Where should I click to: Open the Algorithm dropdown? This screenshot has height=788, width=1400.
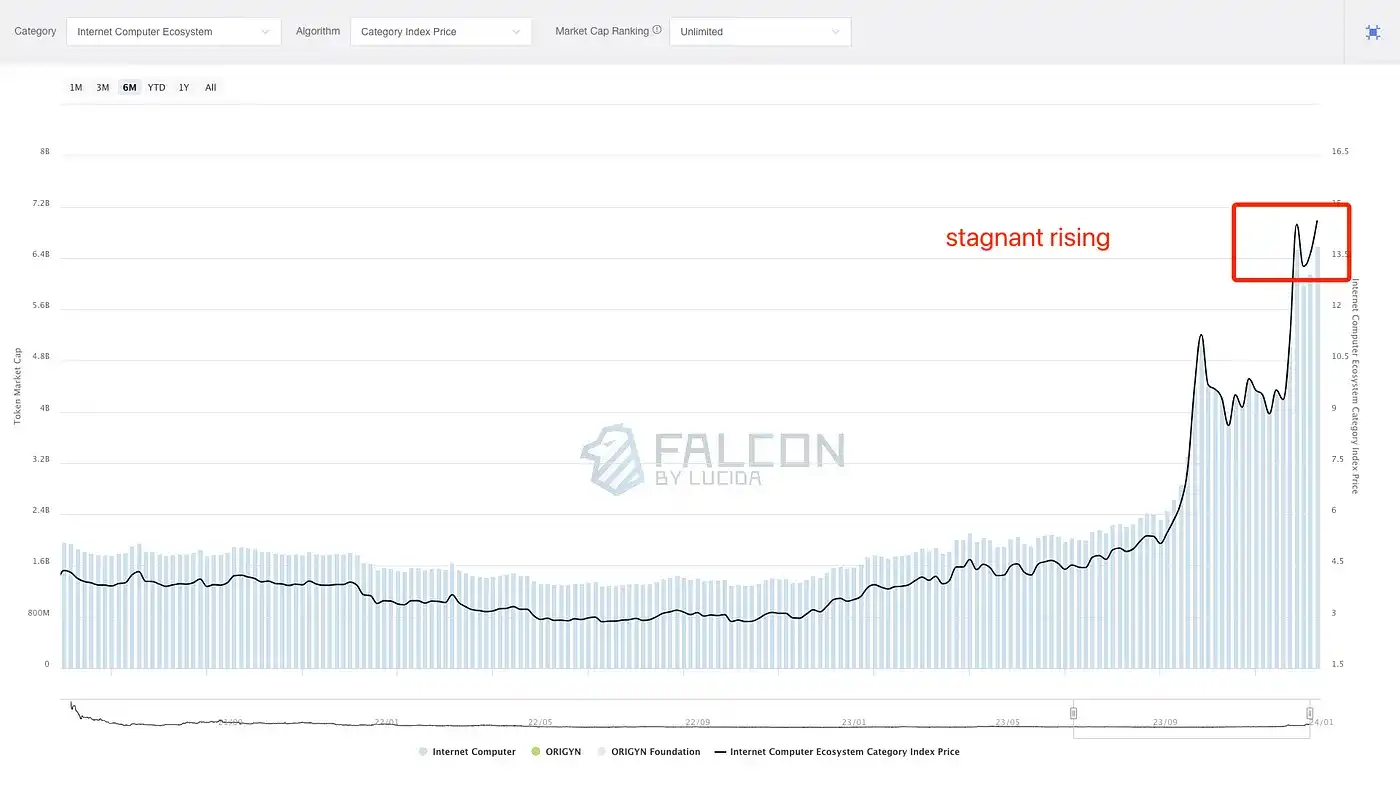pos(439,32)
